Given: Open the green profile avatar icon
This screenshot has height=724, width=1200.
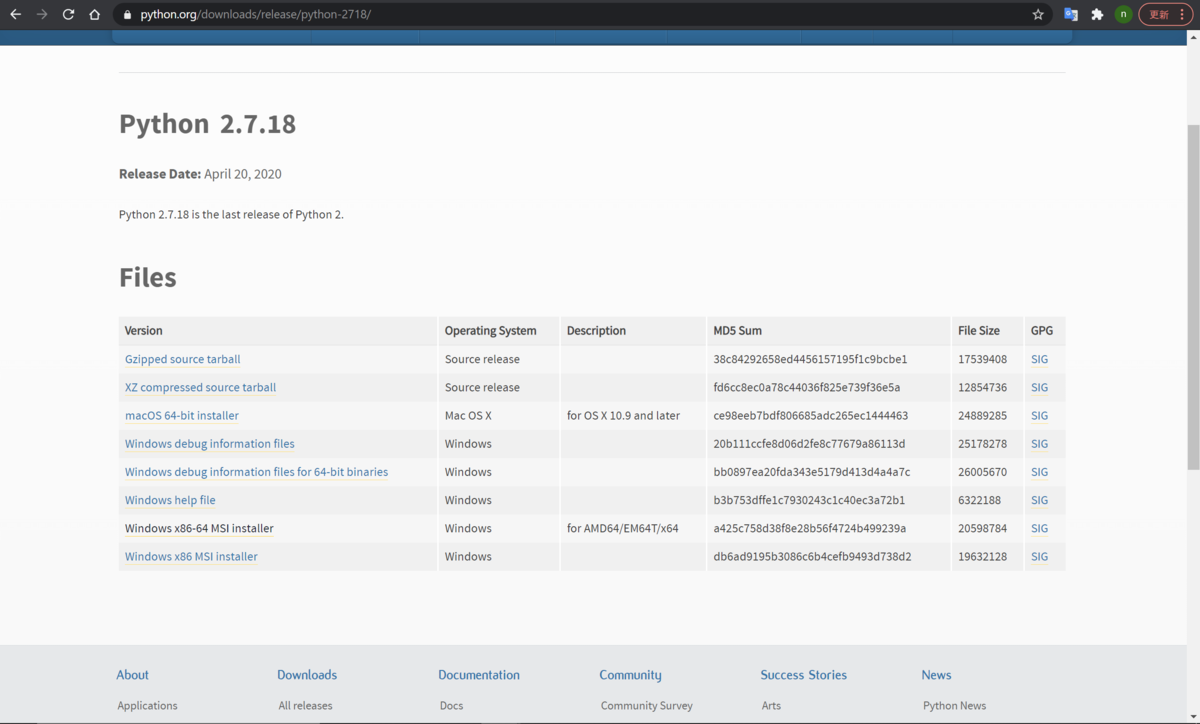Looking at the screenshot, I should (x=1124, y=14).
